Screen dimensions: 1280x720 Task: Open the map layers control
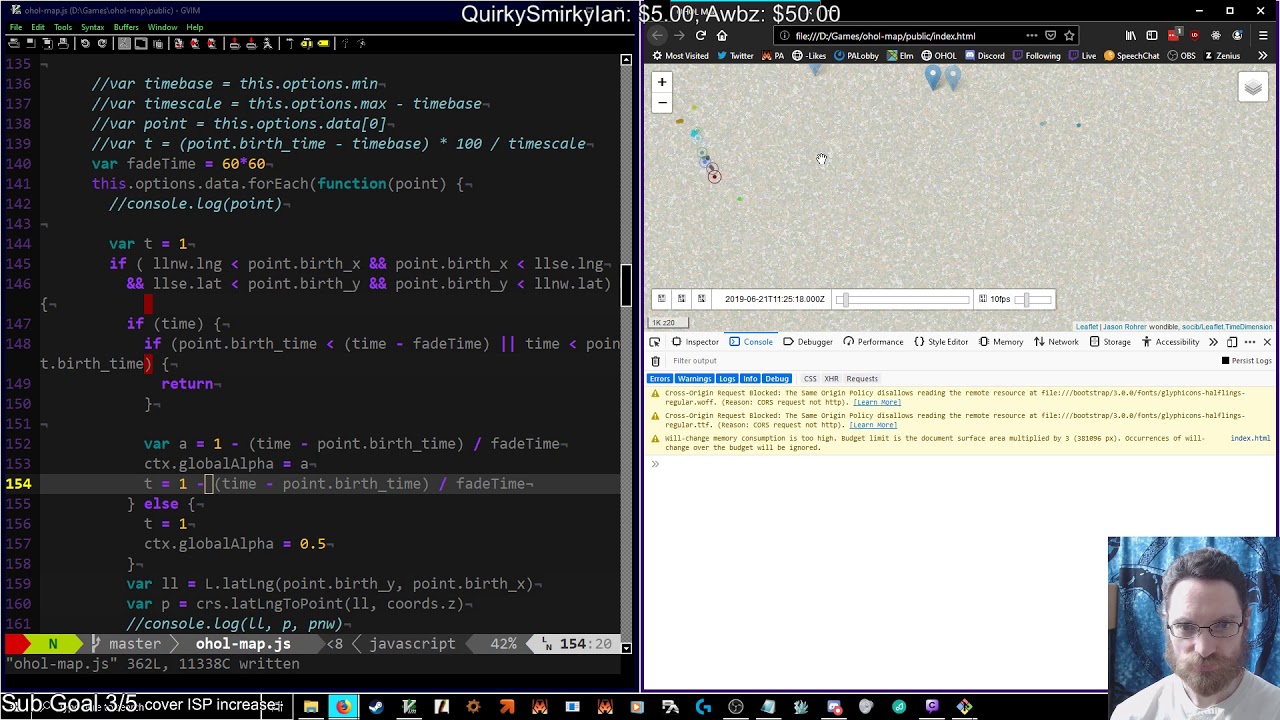pos(1253,88)
